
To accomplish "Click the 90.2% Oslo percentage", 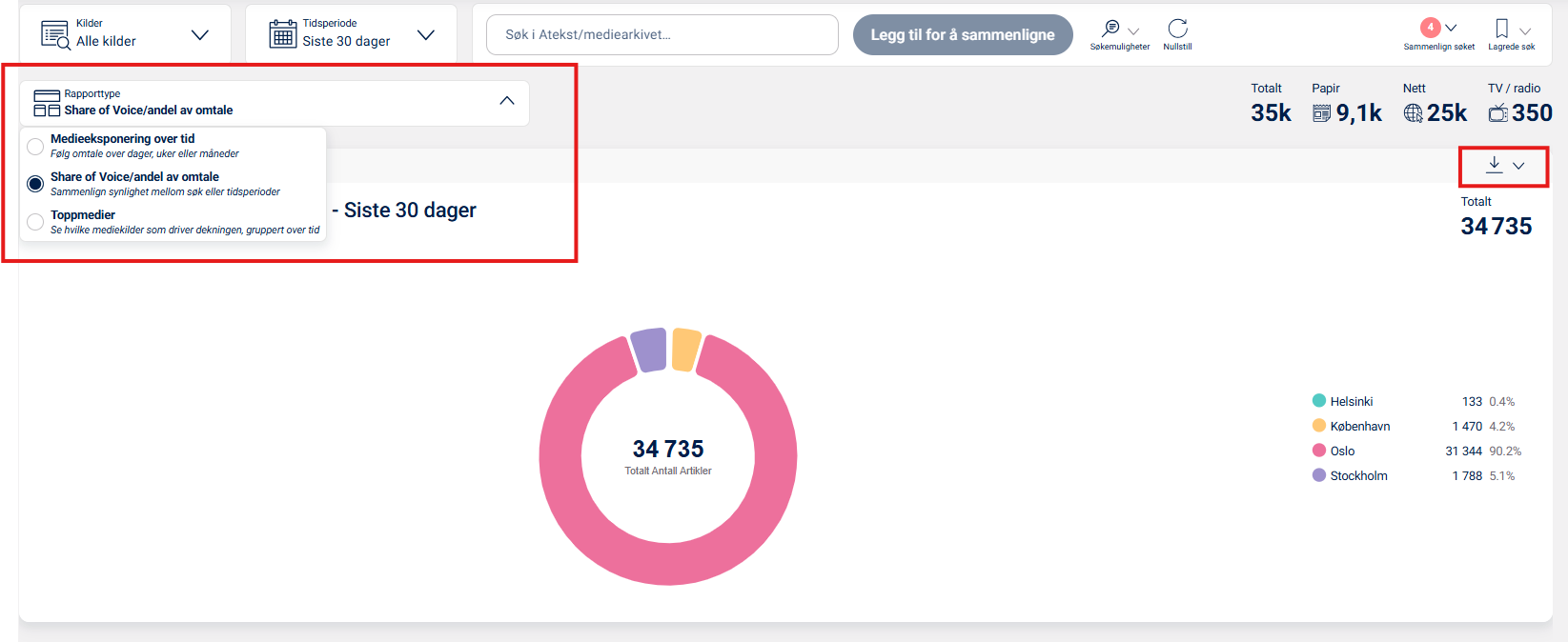I will (x=1505, y=451).
